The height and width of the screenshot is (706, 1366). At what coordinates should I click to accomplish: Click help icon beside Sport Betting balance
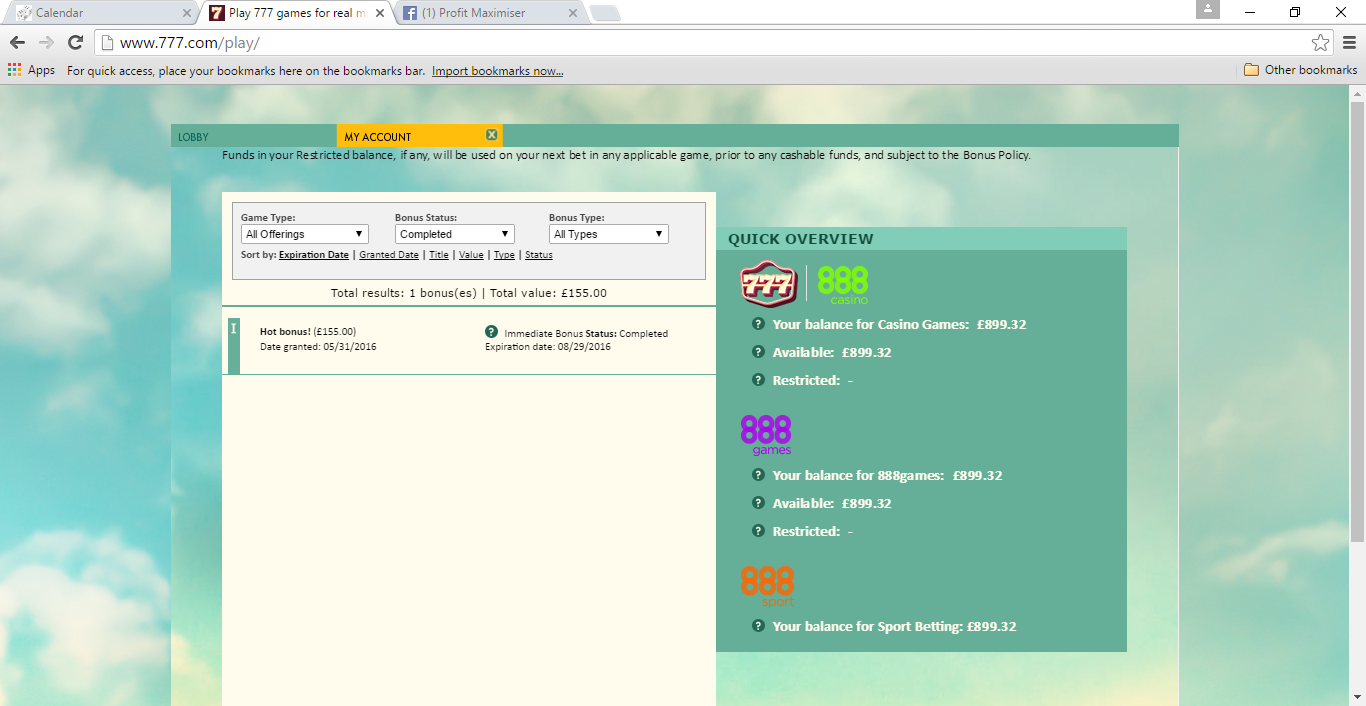click(758, 626)
